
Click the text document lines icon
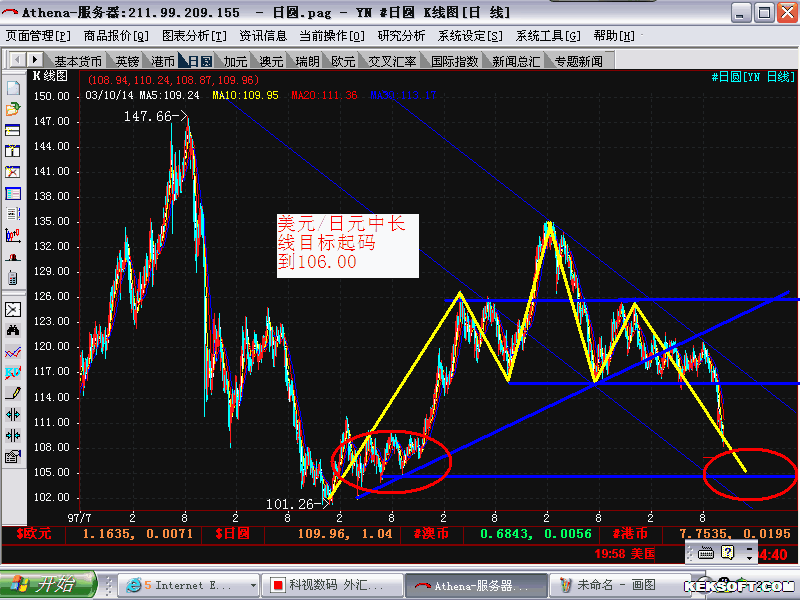(x=13, y=214)
